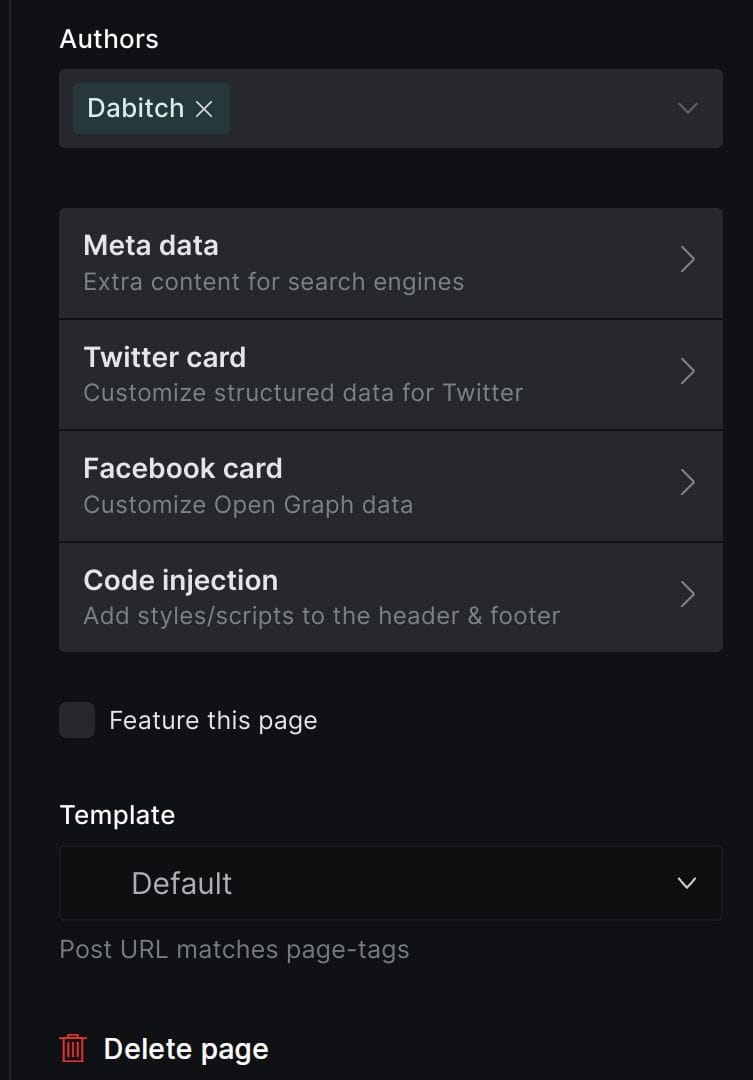
Task: Click Code injection chevron arrow
Action: [x=688, y=594]
